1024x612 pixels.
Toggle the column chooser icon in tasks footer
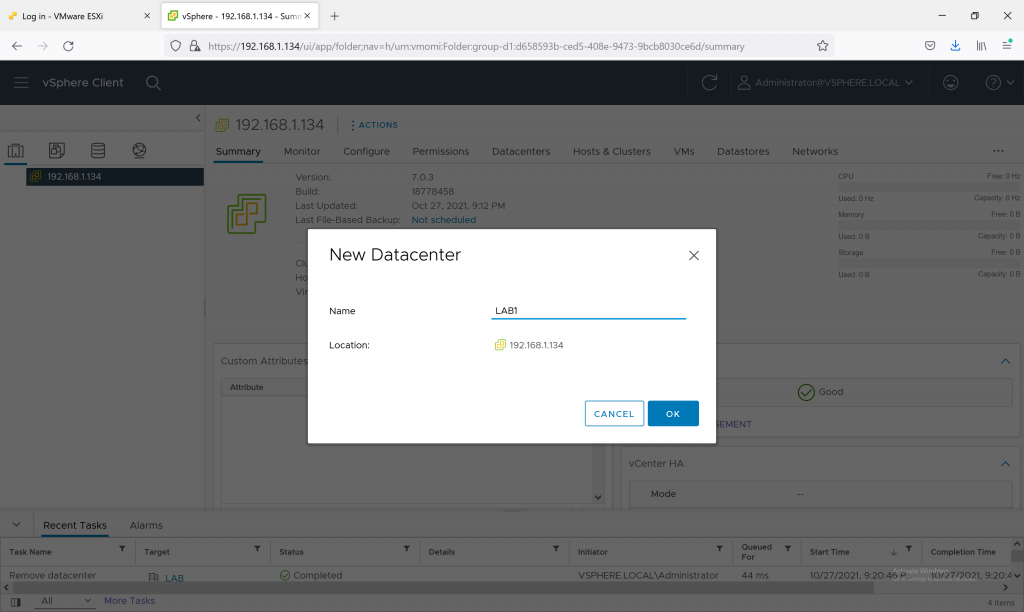click(x=15, y=602)
